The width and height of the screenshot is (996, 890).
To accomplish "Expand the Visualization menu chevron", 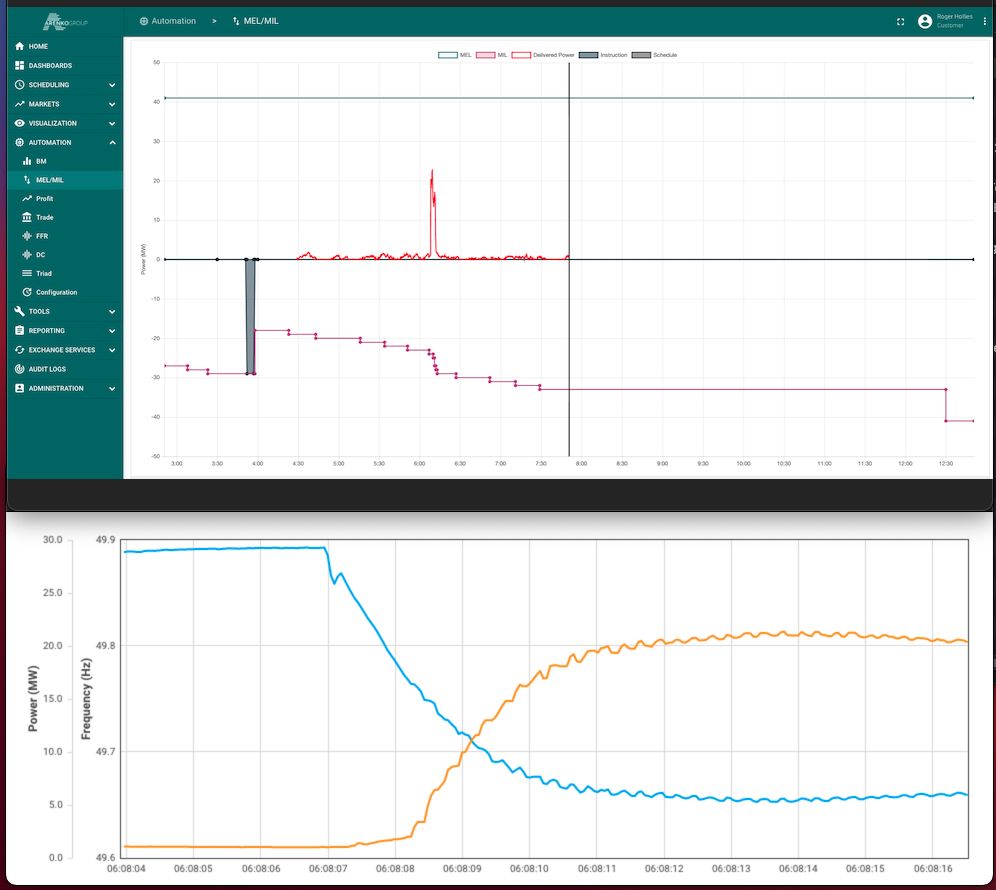I will [112, 123].
